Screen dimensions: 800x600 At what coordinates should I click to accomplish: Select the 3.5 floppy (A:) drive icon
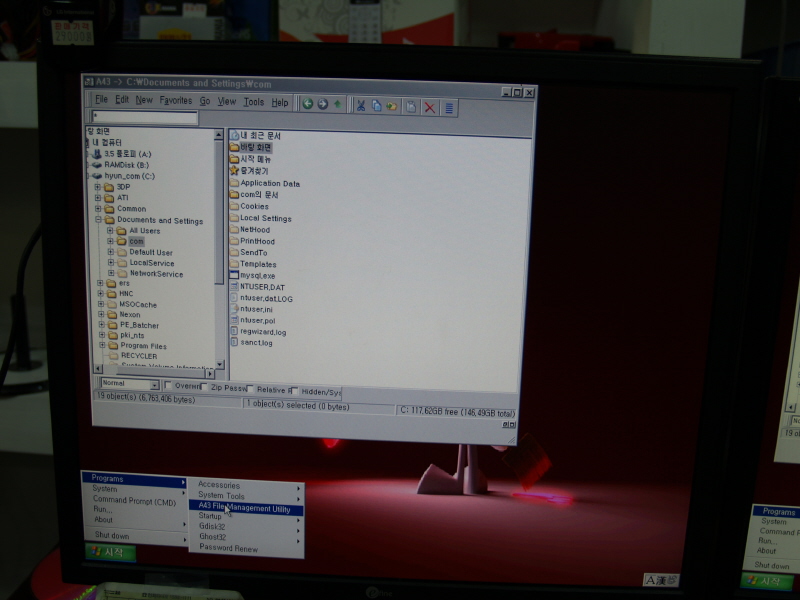pos(97,154)
